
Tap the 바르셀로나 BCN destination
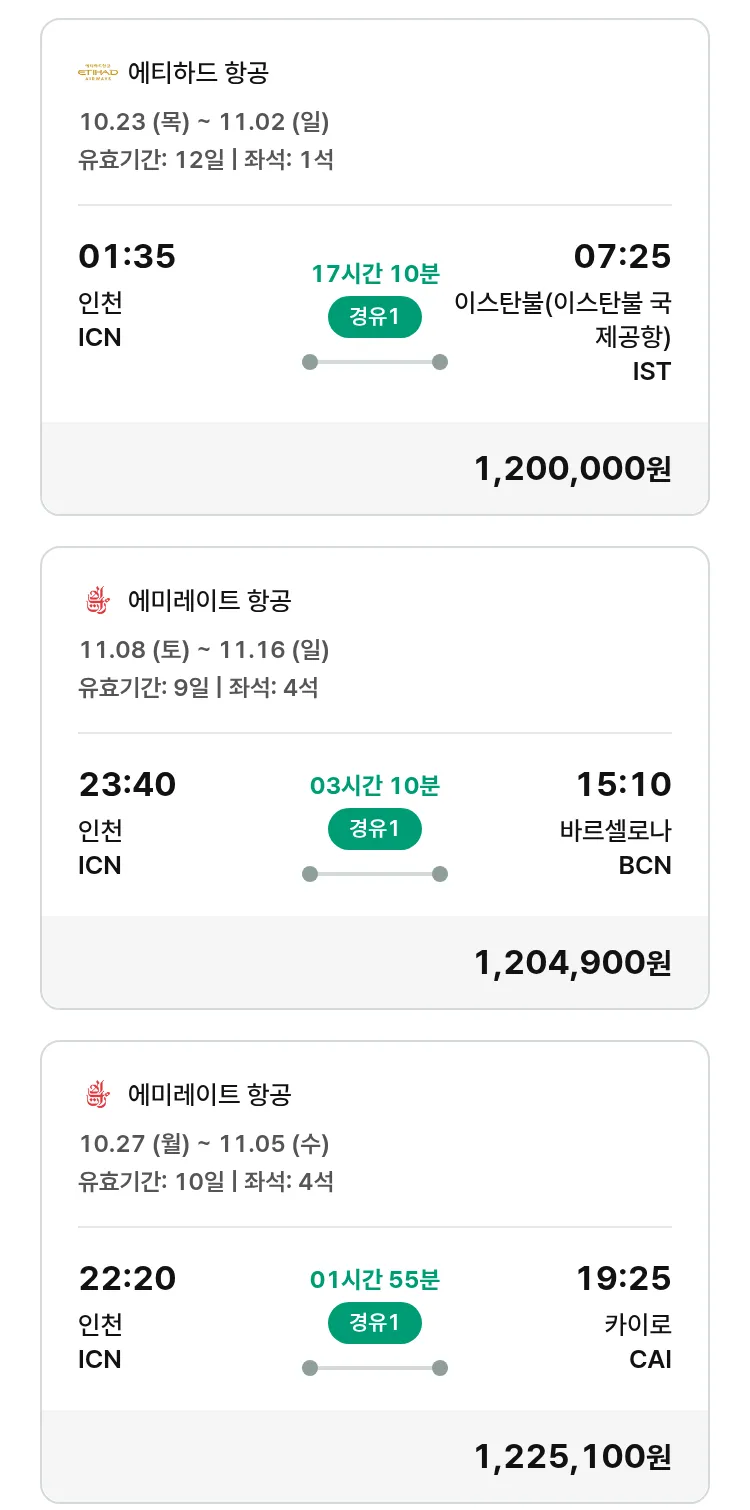615,847
